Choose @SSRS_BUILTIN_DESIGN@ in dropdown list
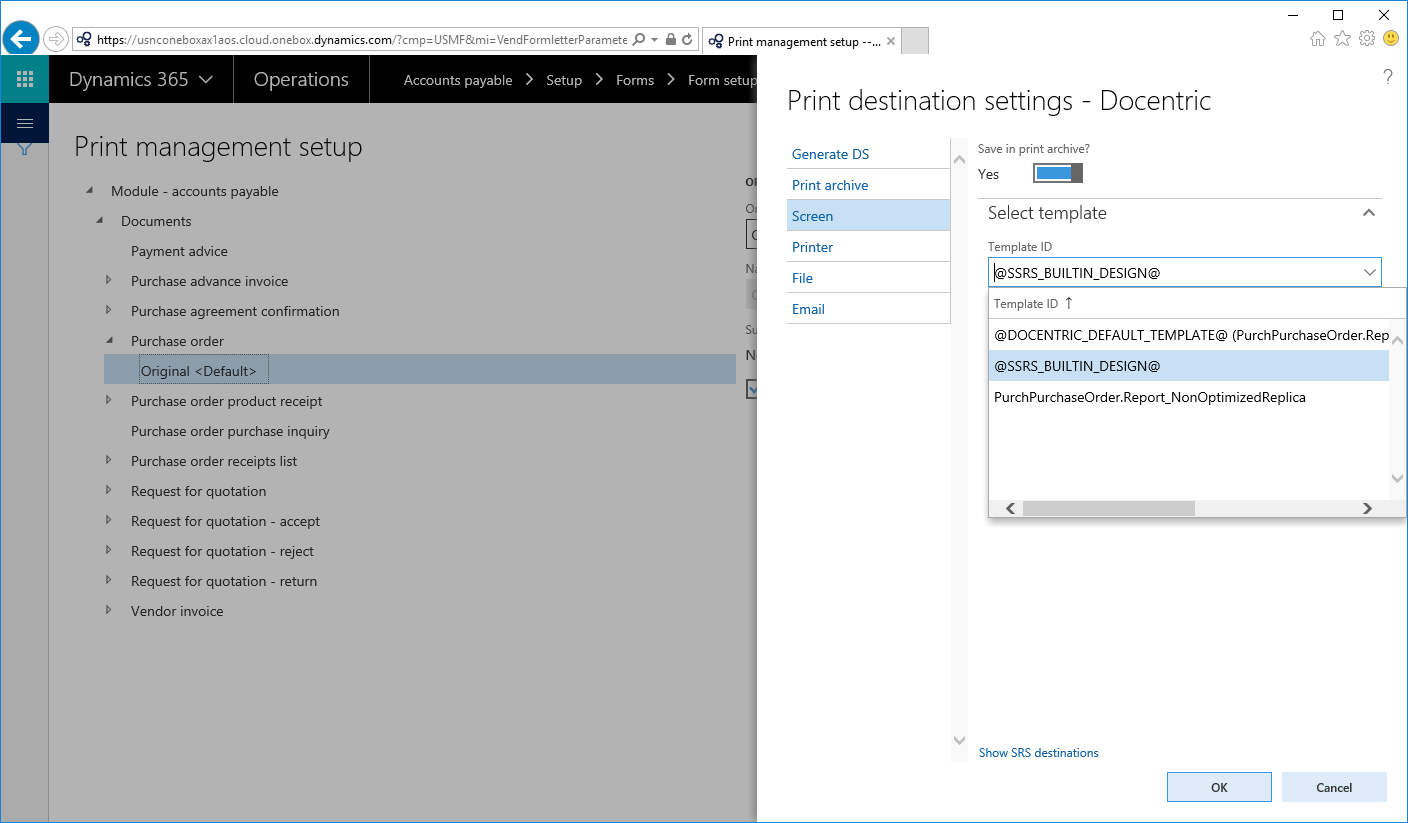 1189,366
